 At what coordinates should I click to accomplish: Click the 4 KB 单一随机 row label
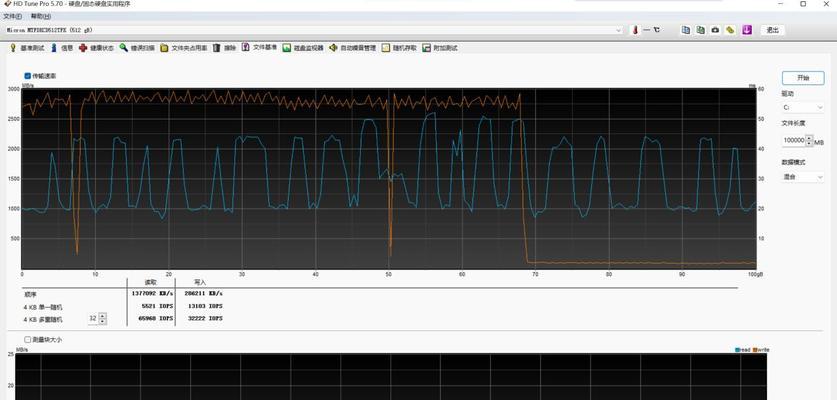coord(43,307)
